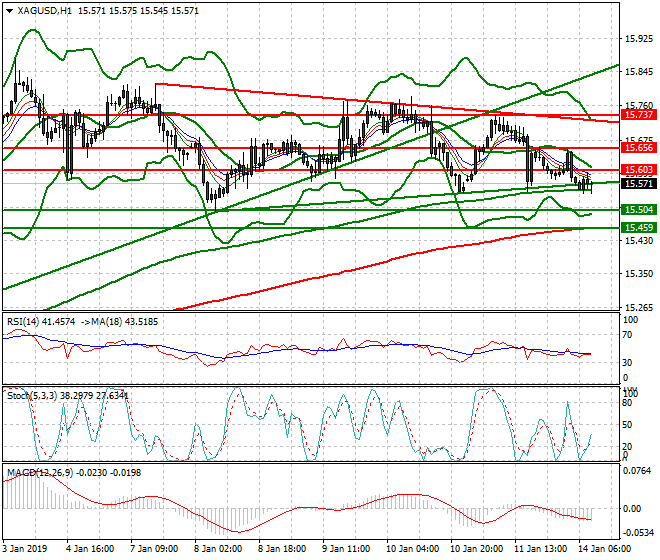Click the 11 Jan 13:00 time axis label

[541, 549]
